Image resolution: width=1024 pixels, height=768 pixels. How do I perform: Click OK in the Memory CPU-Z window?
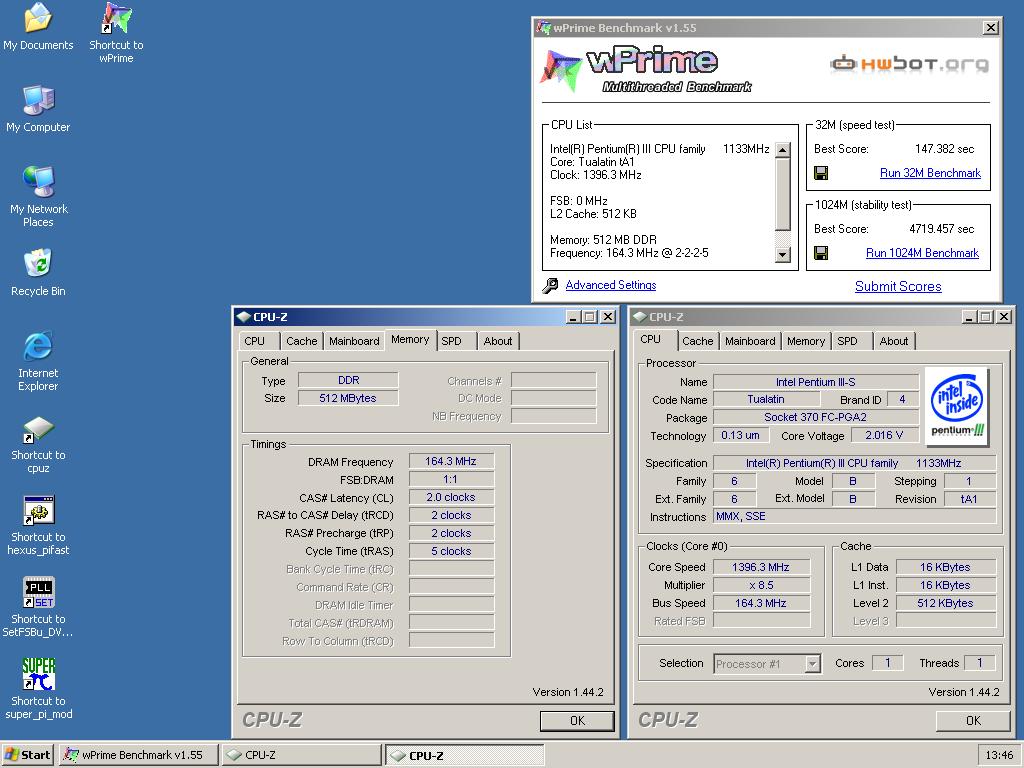click(577, 720)
